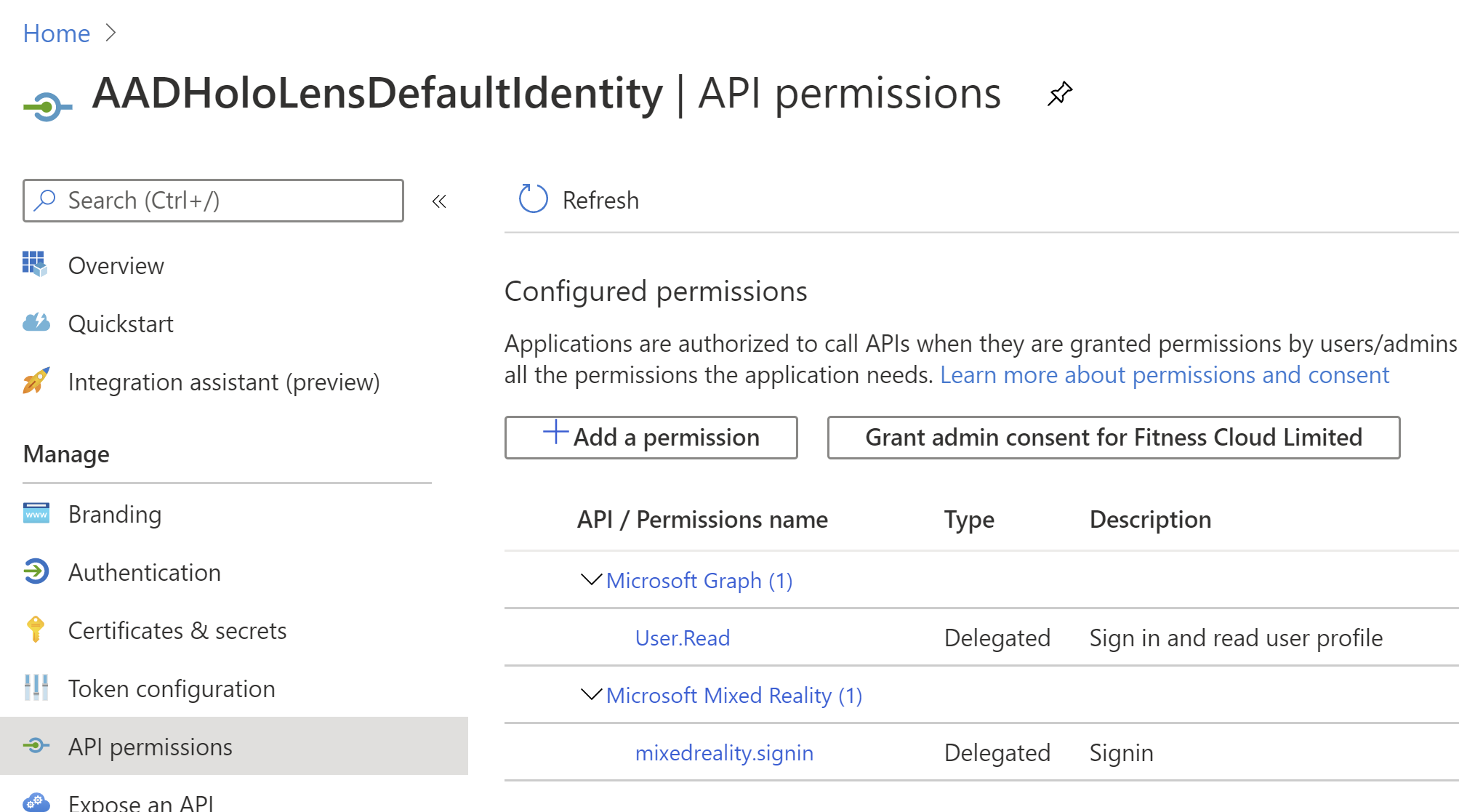Screen dimensions: 1459x812
Task: Click the Certificates & secrets key icon
Action: tap(36, 630)
